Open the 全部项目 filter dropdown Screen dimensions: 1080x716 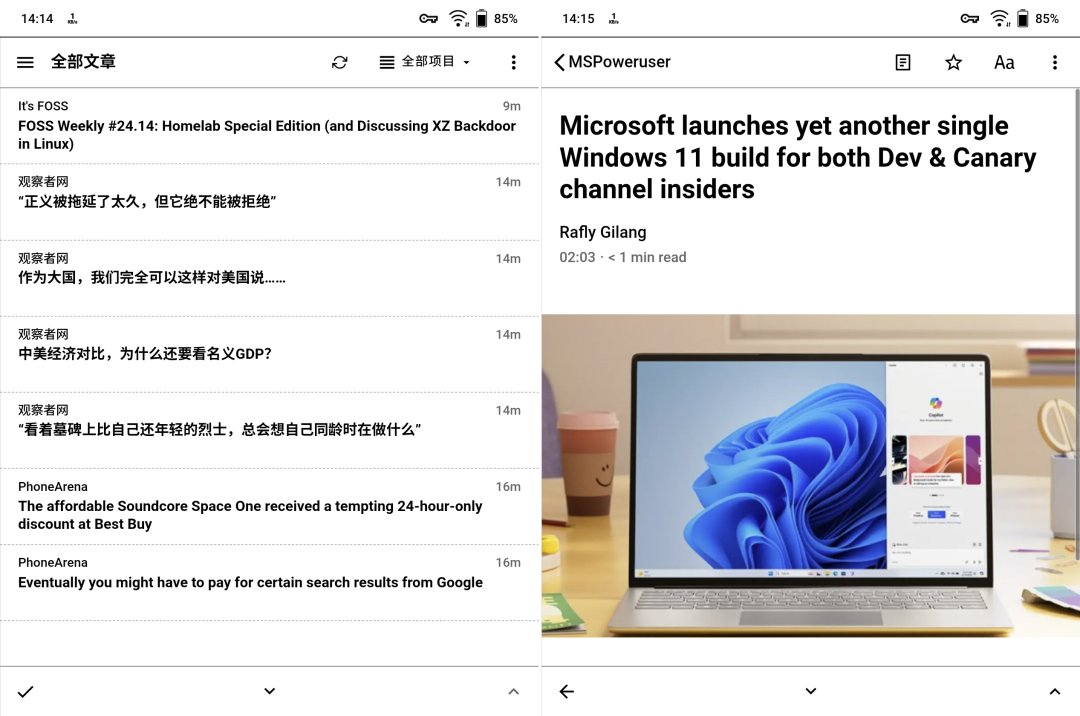[425, 62]
